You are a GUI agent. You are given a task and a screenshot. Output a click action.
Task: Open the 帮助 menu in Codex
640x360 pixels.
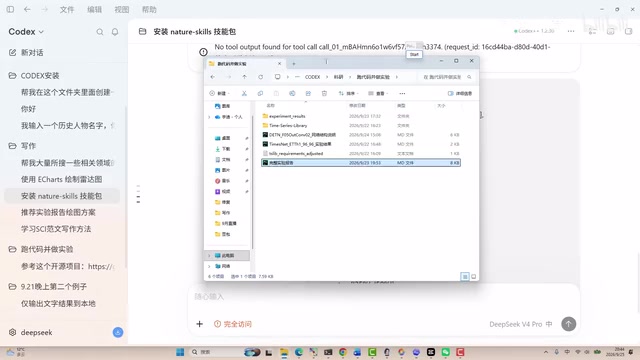click(x=149, y=9)
